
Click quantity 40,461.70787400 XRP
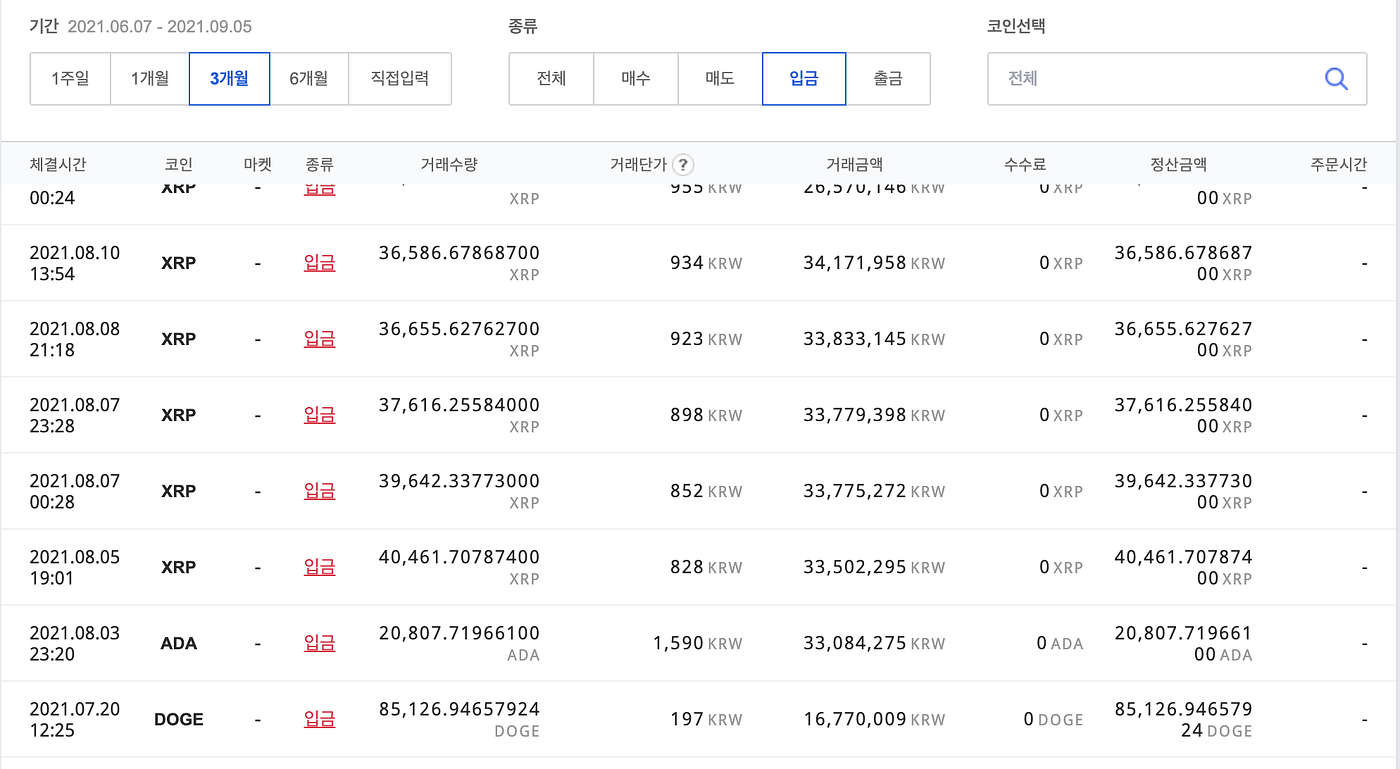459,567
